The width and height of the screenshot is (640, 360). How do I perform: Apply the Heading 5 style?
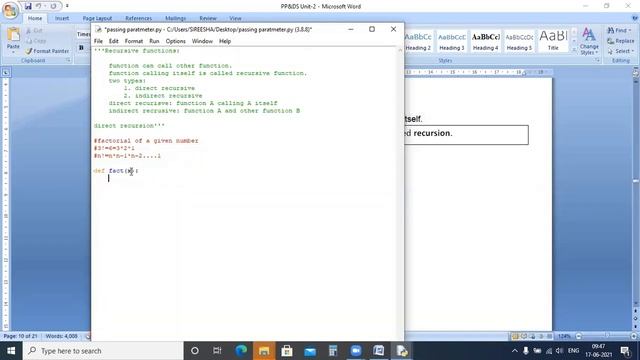(519, 41)
